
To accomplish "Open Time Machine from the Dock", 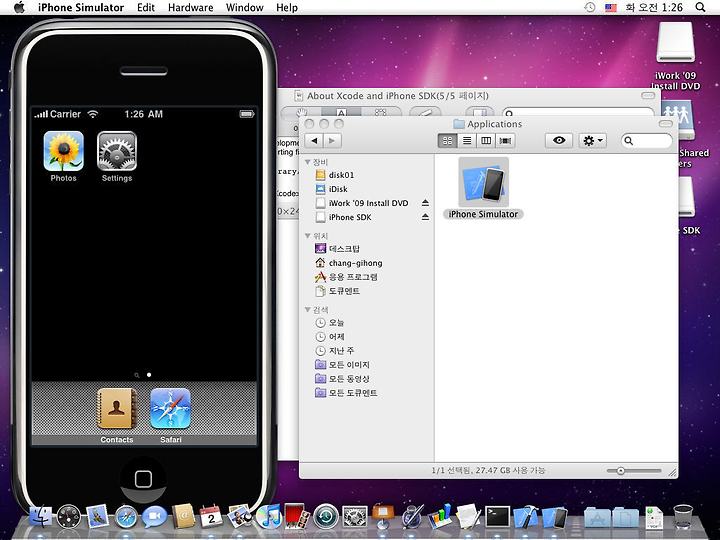I will click(326, 516).
